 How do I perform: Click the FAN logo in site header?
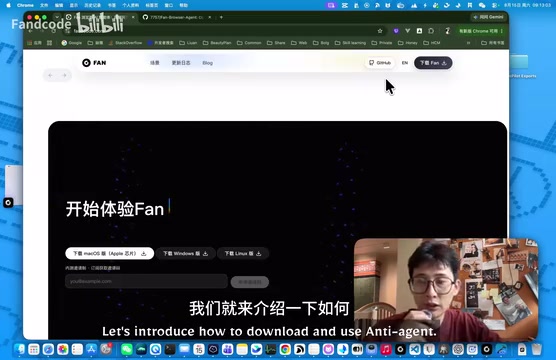94,63
